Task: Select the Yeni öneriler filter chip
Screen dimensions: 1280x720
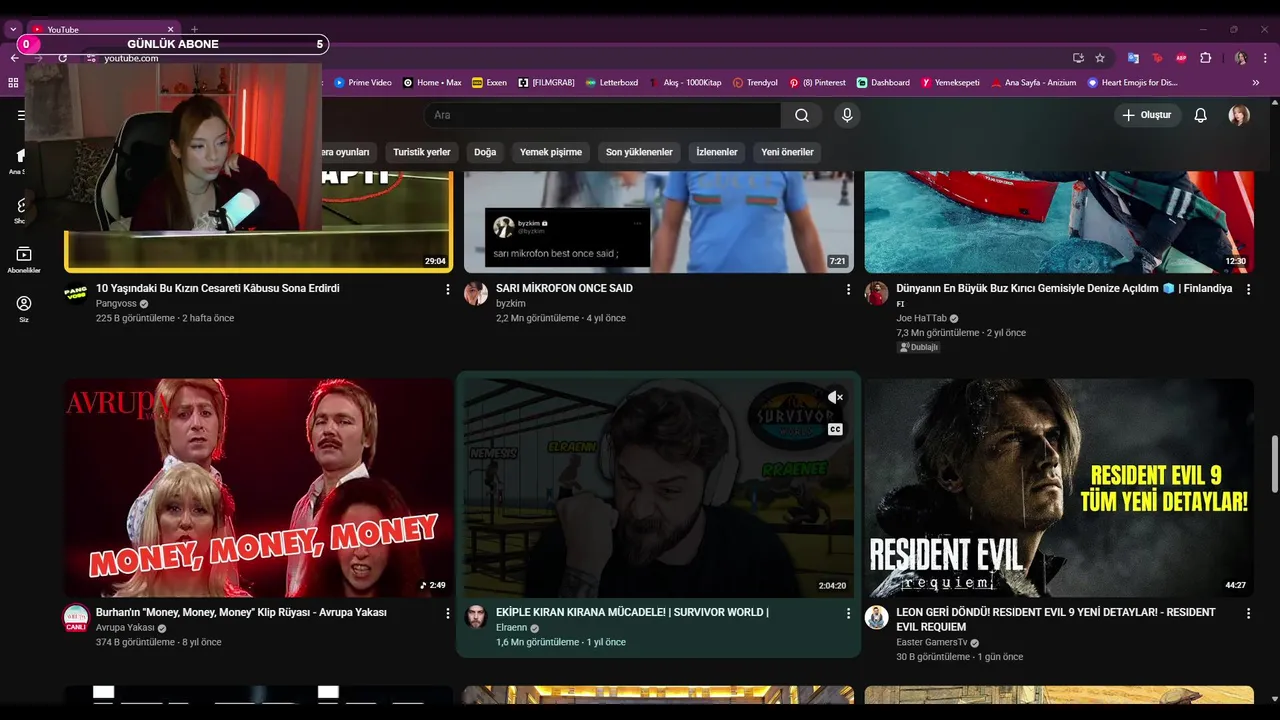Action: [787, 152]
